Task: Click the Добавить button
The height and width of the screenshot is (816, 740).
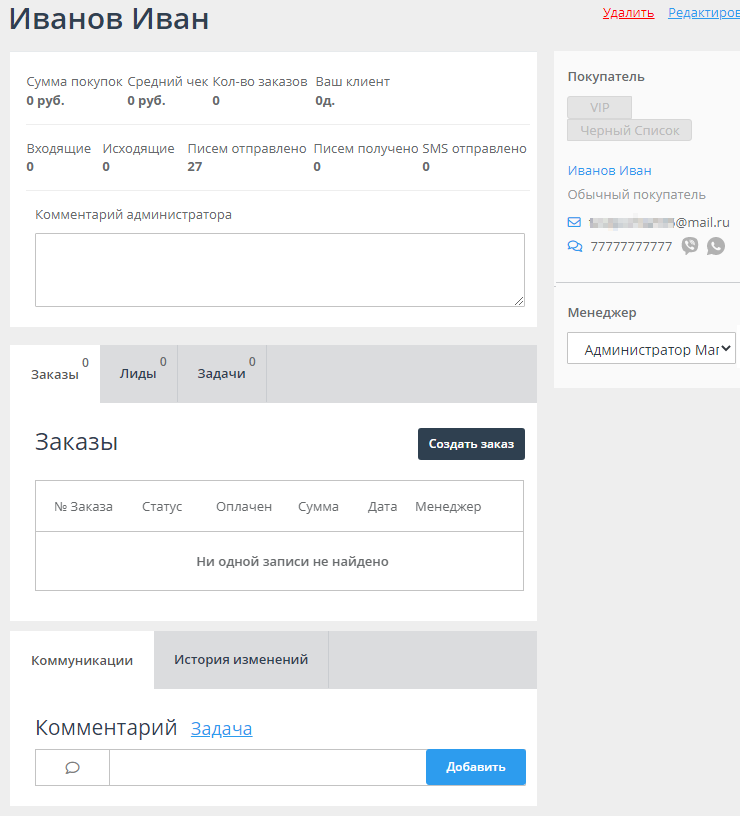Action: click(476, 767)
